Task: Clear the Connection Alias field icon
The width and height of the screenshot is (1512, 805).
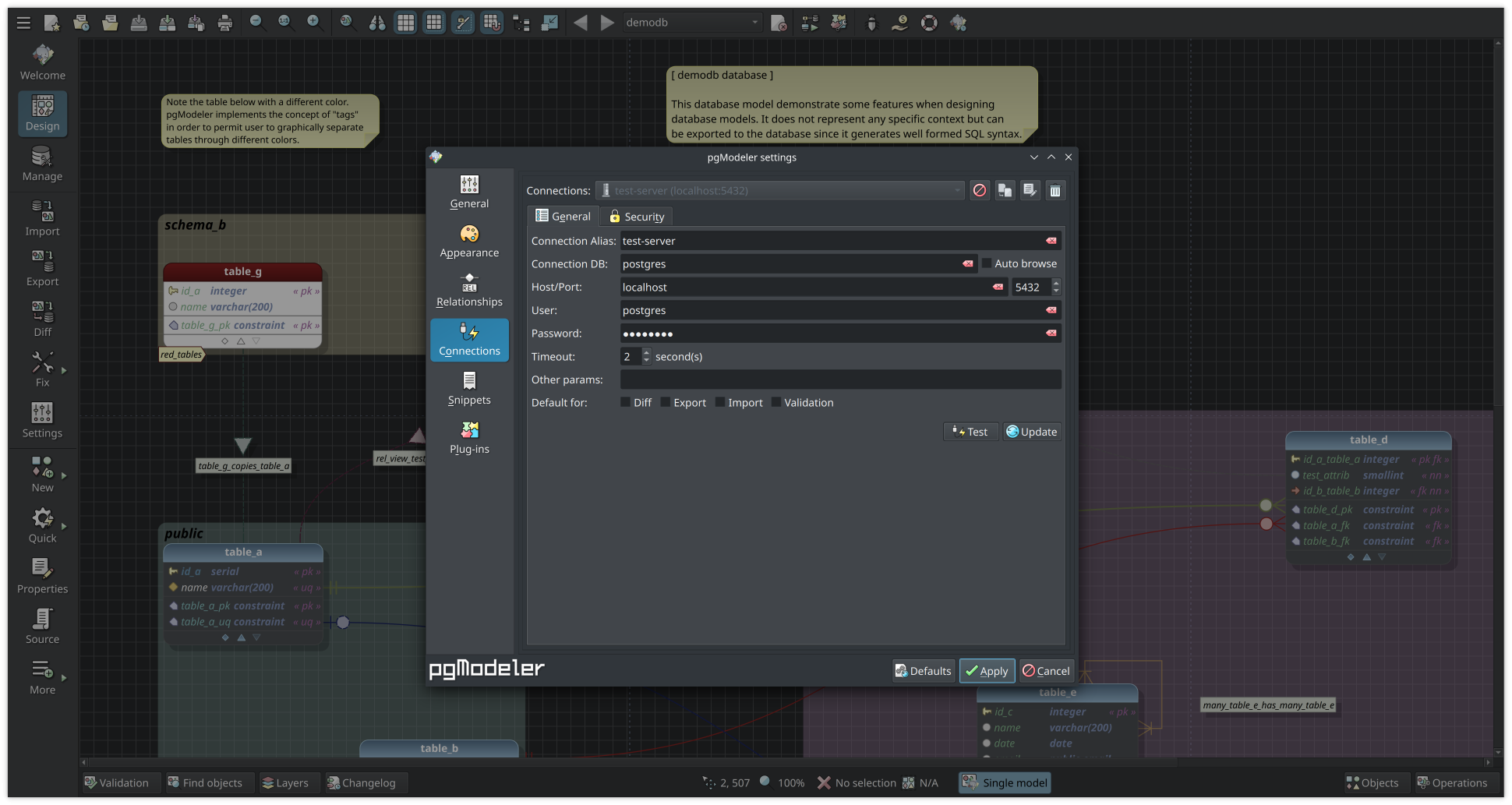Action: pyautogui.click(x=1051, y=241)
